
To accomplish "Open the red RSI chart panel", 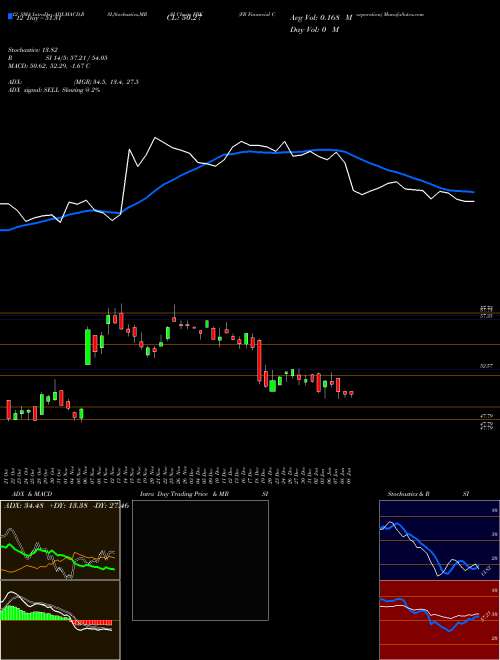I will (x=439, y=620).
